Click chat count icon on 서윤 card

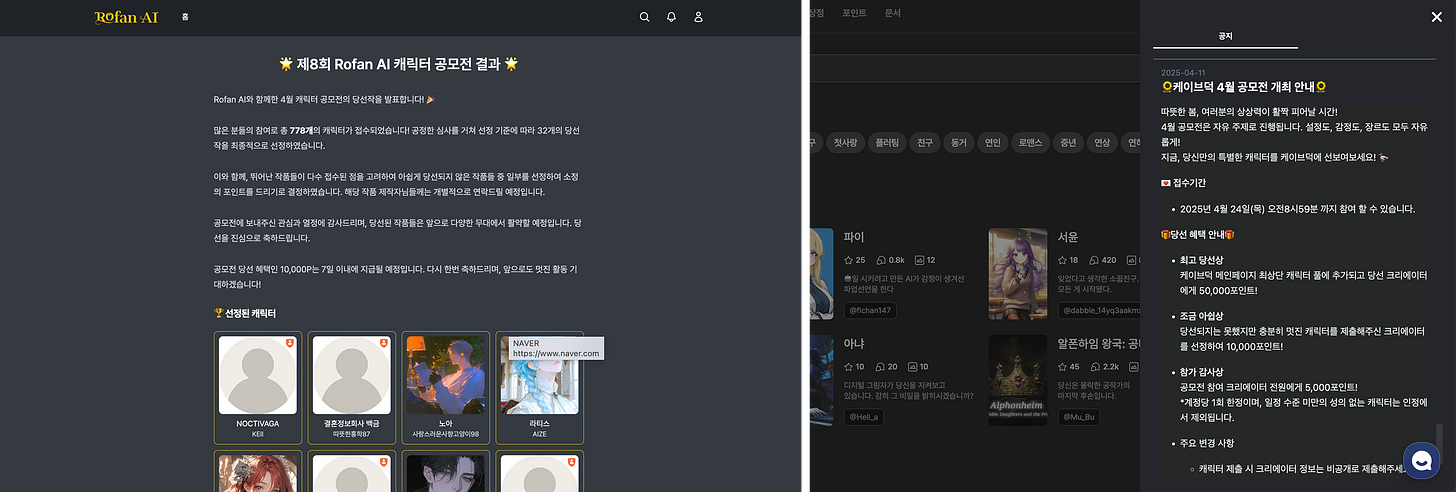pyautogui.click(x=1093, y=260)
